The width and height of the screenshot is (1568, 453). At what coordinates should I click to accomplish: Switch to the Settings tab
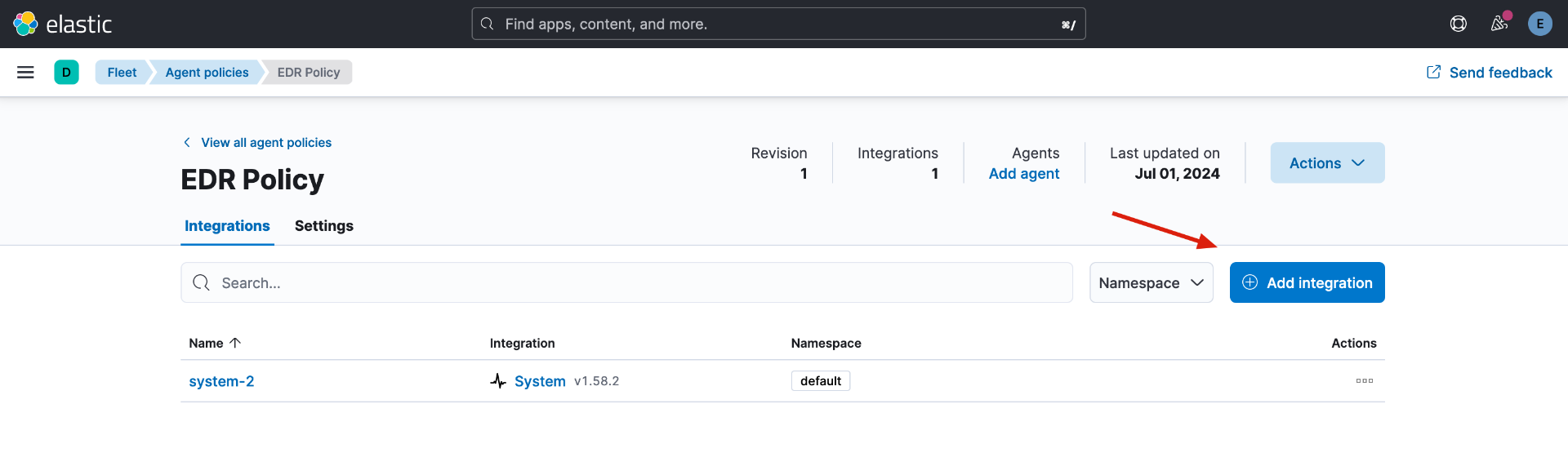323,226
